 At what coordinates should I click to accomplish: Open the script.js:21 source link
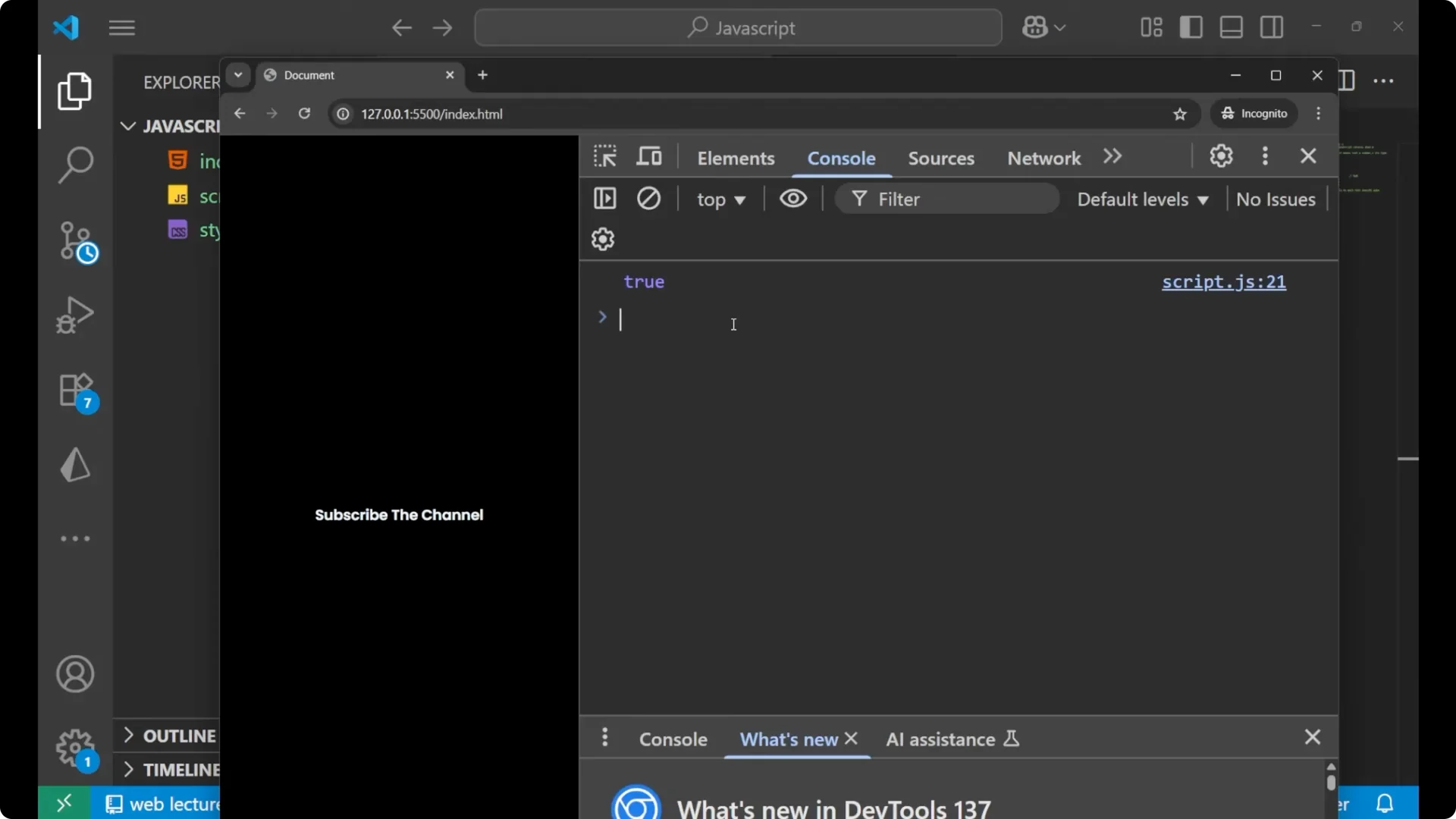[1223, 282]
